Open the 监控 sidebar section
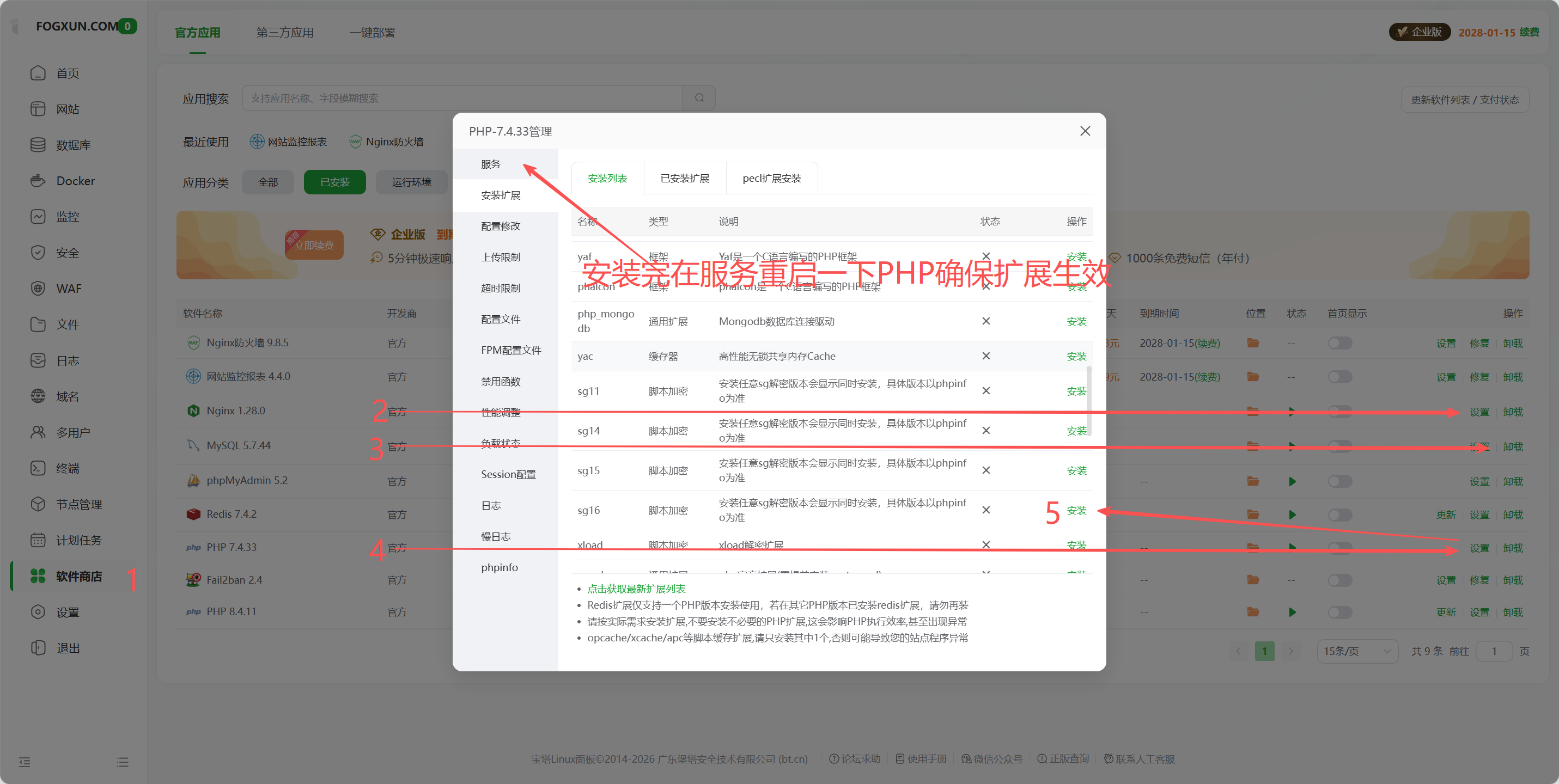Image resolution: width=1559 pixels, height=784 pixels. pyautogui.click(x=66, y=216)
